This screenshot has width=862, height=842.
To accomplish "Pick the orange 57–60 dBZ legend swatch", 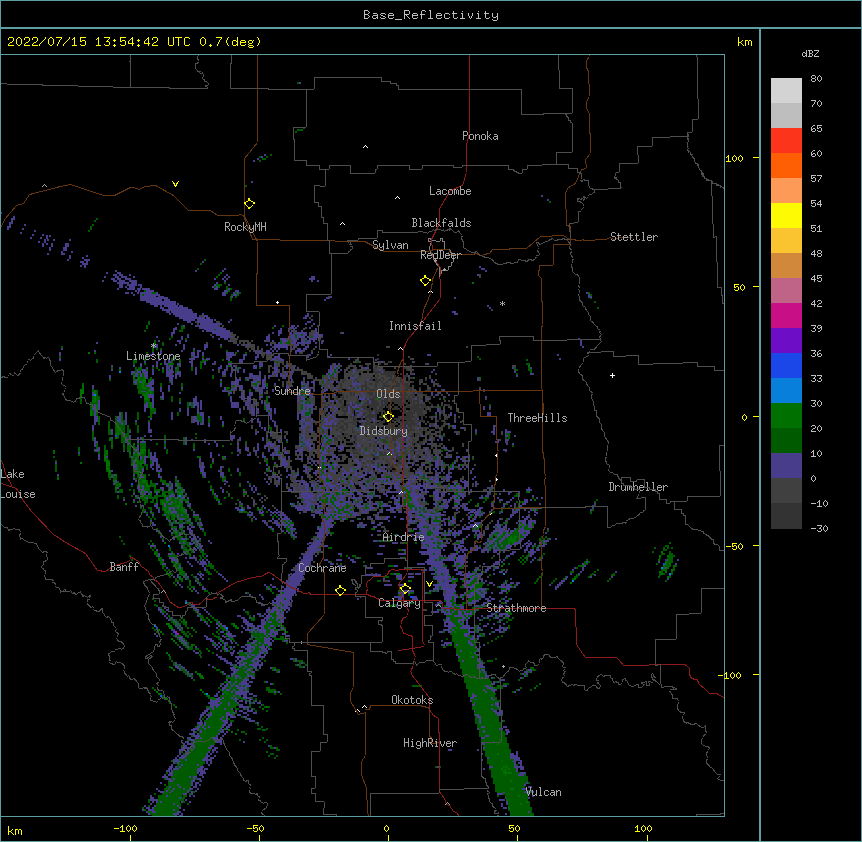I will [786, 165].
